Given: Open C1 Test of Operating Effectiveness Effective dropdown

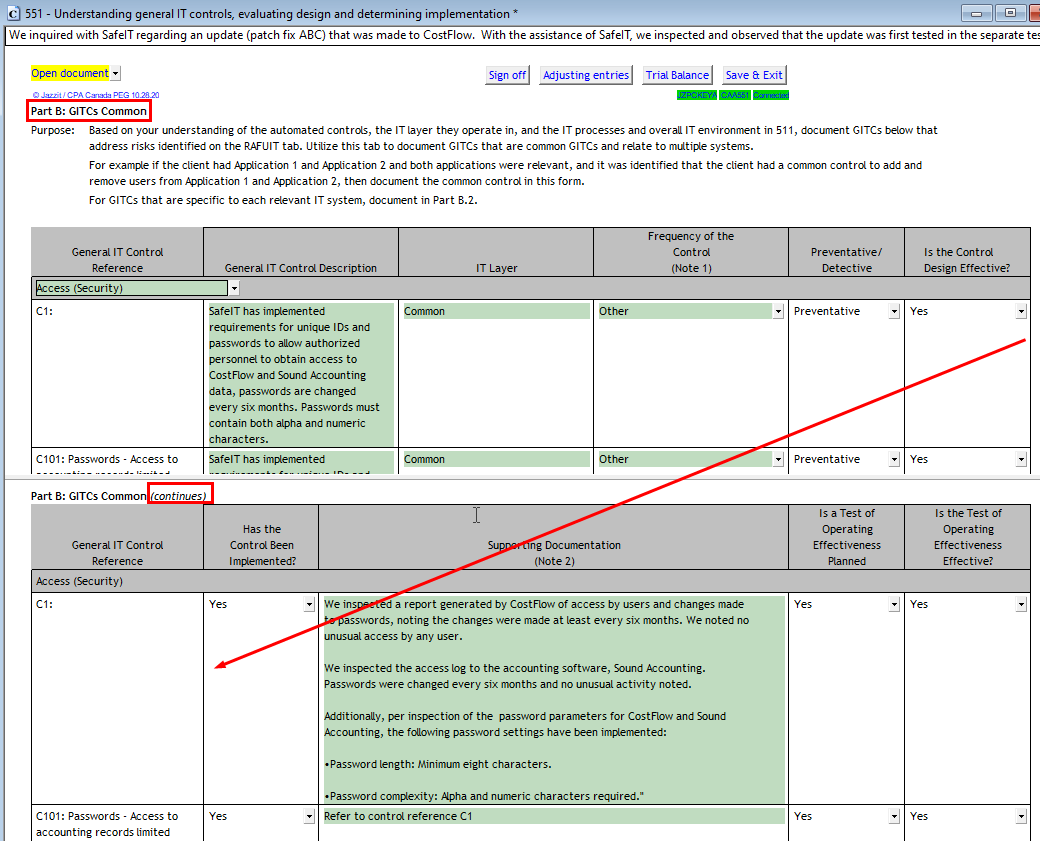Looking at the screenshot, I should 1021,605.
